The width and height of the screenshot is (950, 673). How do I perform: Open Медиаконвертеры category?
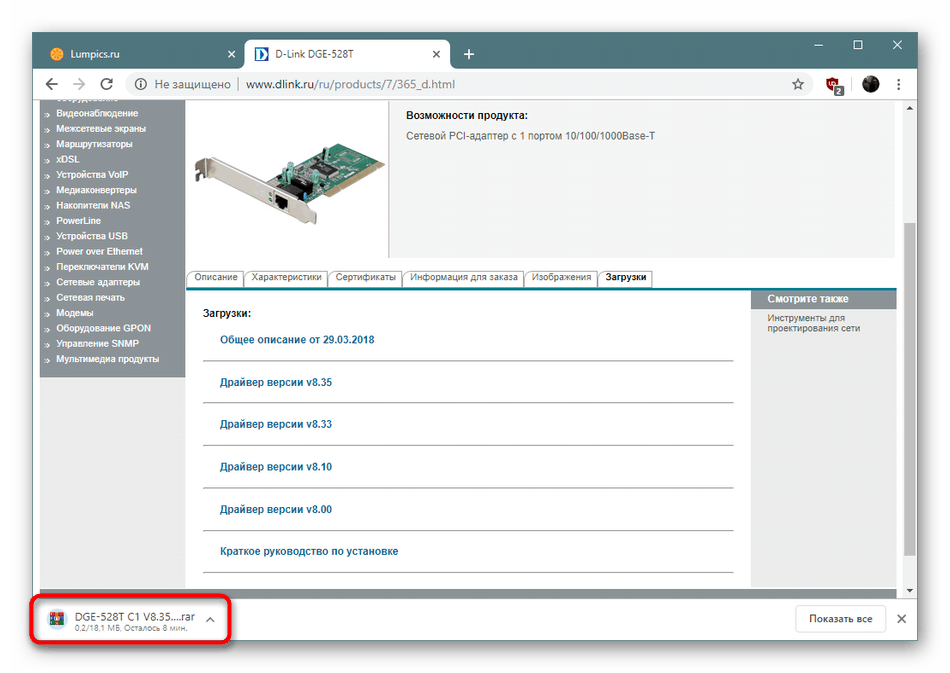[96, 190]
